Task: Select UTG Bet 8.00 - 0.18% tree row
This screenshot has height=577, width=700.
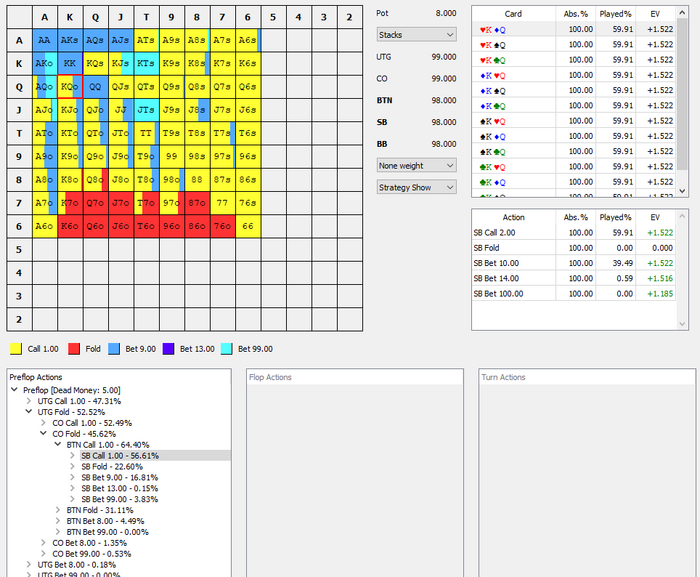Action: pos(76,565)
